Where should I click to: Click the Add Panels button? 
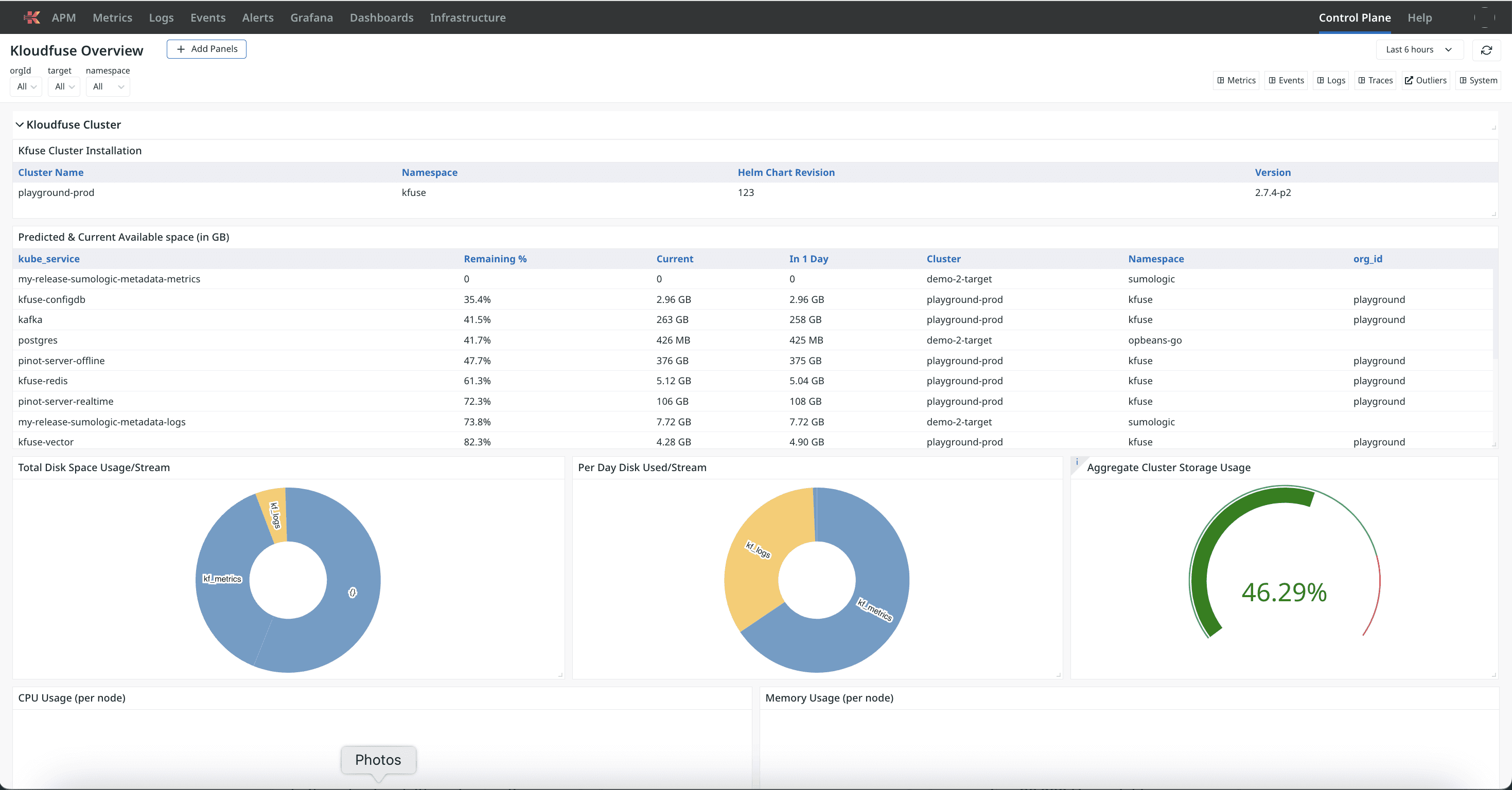[206, 49]
